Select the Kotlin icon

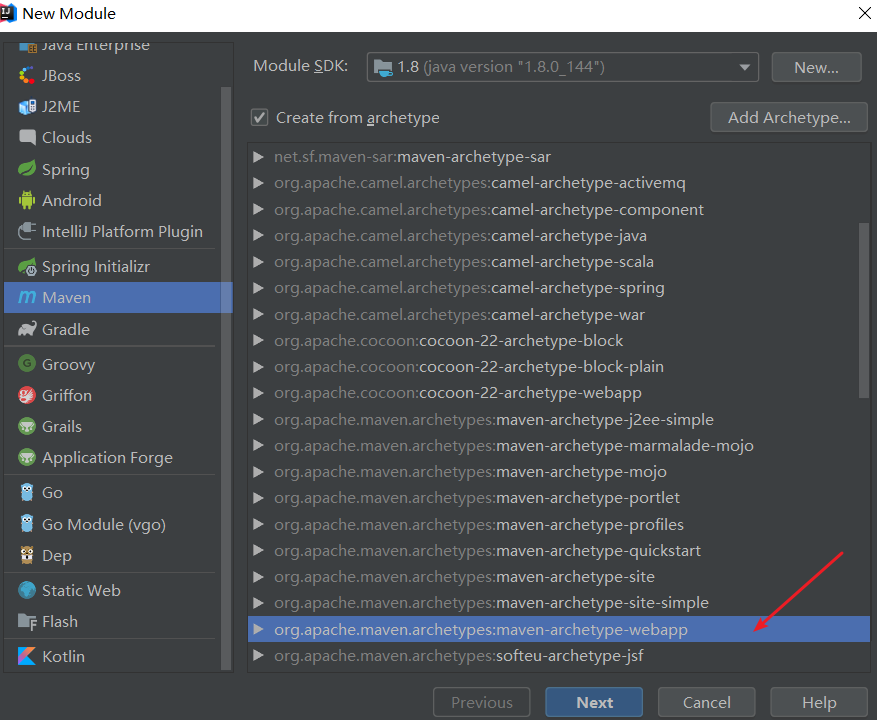(27, 656)
